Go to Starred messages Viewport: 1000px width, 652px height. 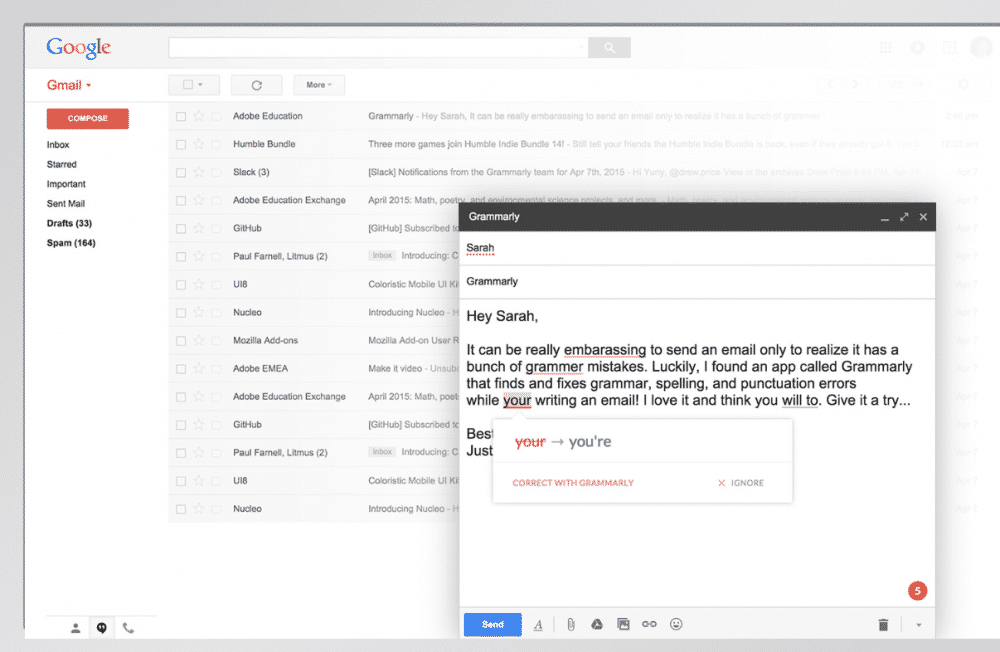click(61, 165)
